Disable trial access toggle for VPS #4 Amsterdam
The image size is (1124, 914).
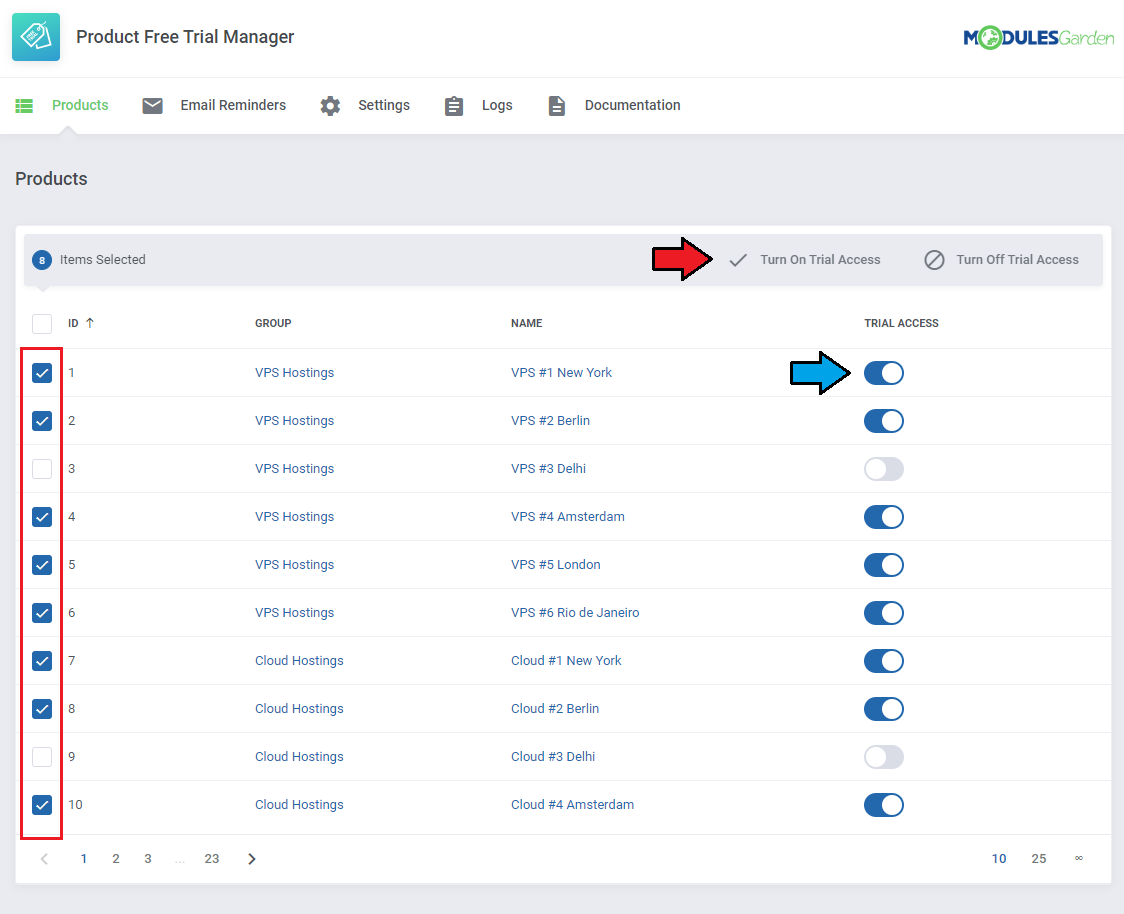point(884,517)
